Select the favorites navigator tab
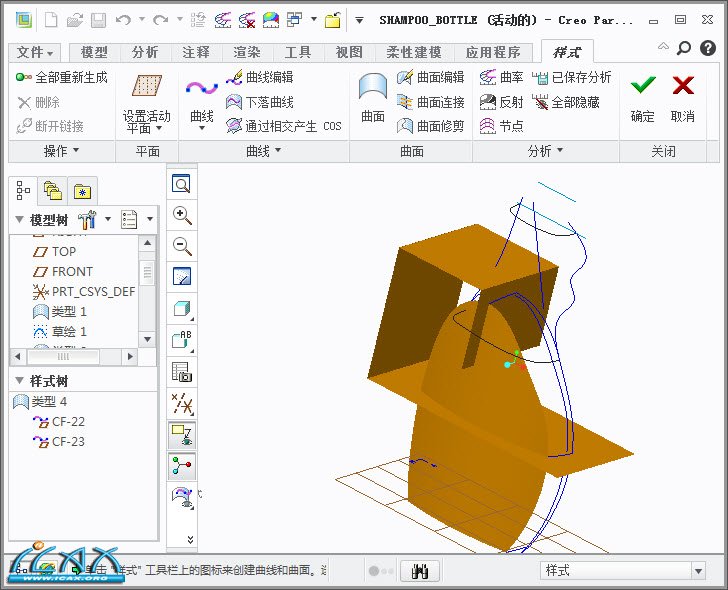The image size is (728, 590). click(x=82, y=191)
